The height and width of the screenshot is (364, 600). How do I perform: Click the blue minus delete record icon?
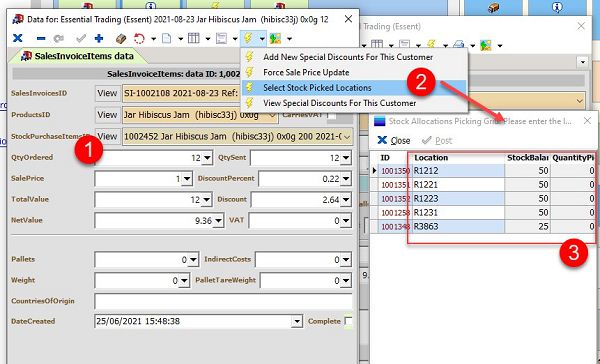click(x=41, y=39)
